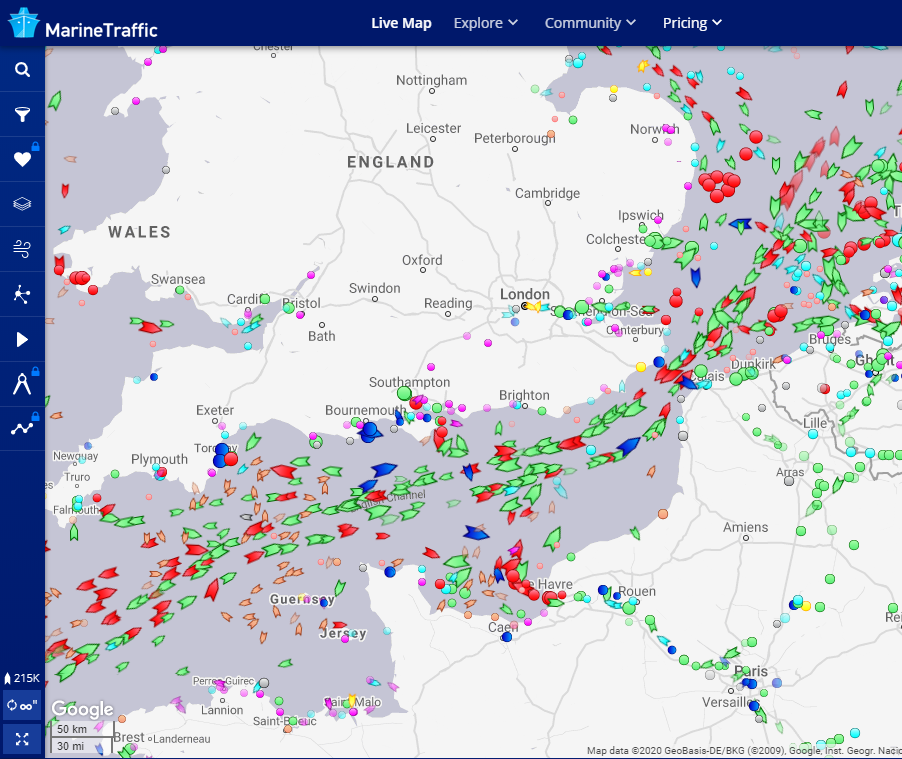Expand the Community dropdown menu
Screen dimensions: 902x759
click(590, 23)
